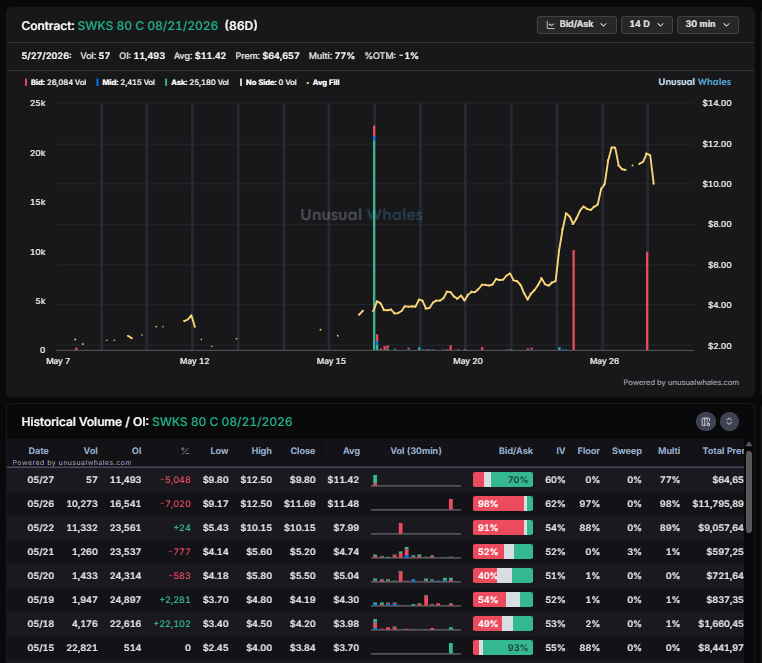762x663 pixels.
Task: Click the $11,795,89 total premium cell
Action: [718, 504]
